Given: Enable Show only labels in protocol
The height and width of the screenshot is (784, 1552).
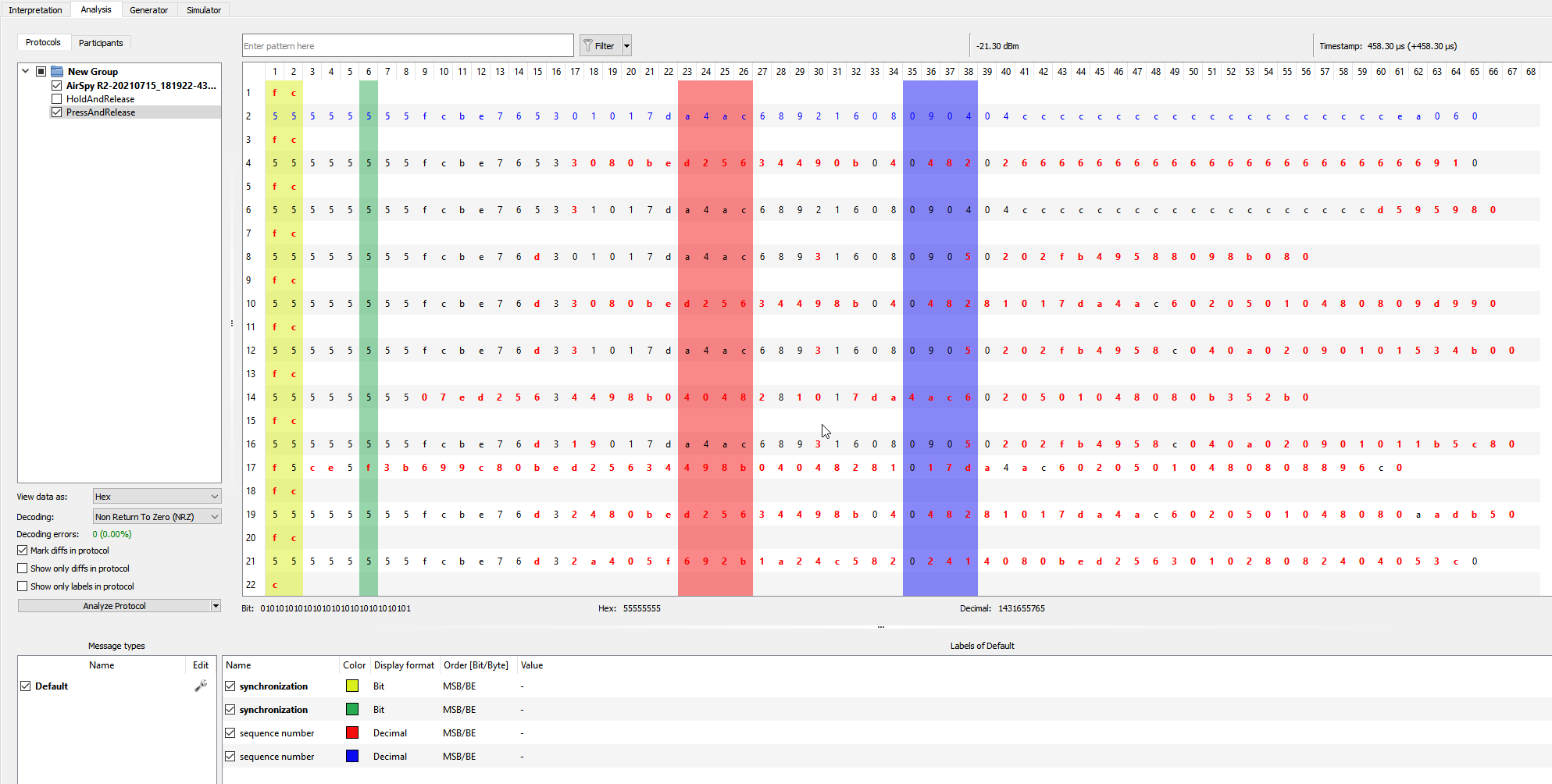Looking at the screenshot, I should [x=23, y=586].
